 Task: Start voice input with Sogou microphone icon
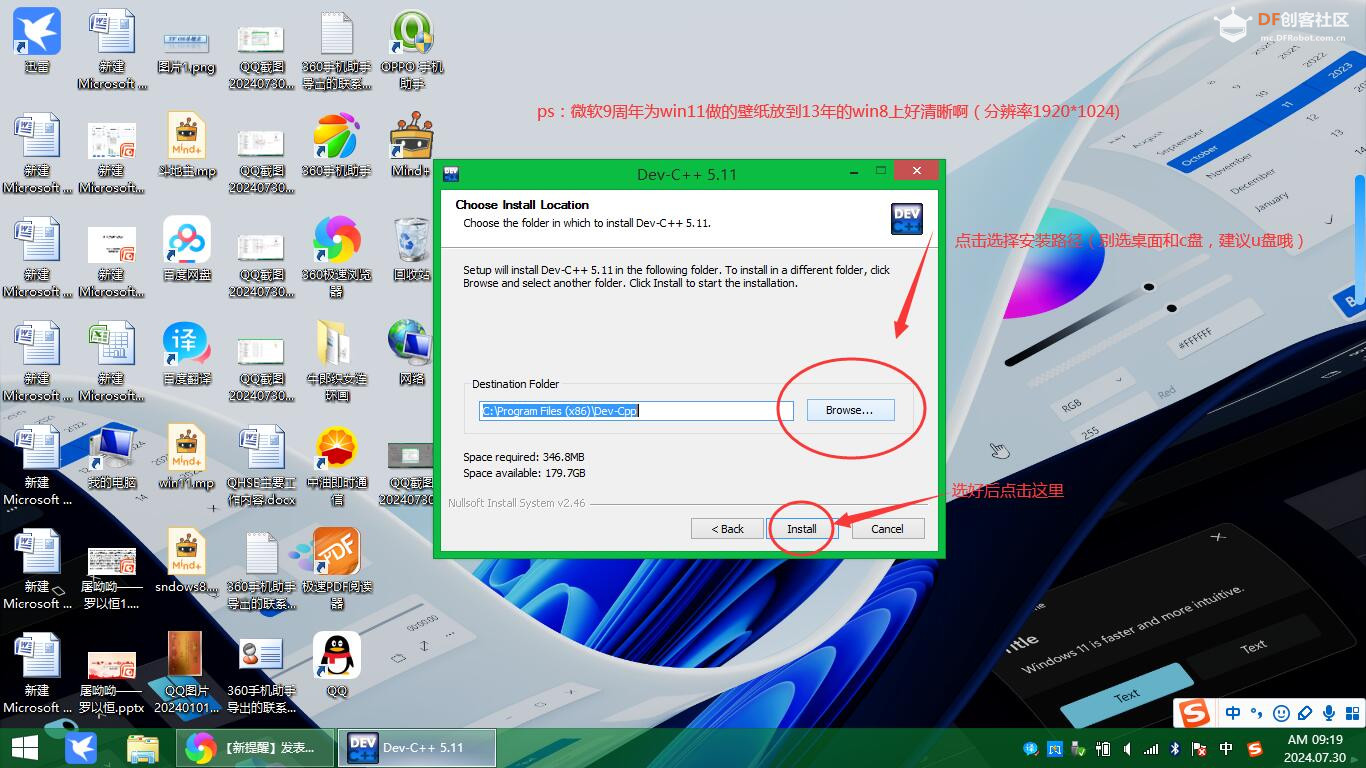(x=1329, y=713)
